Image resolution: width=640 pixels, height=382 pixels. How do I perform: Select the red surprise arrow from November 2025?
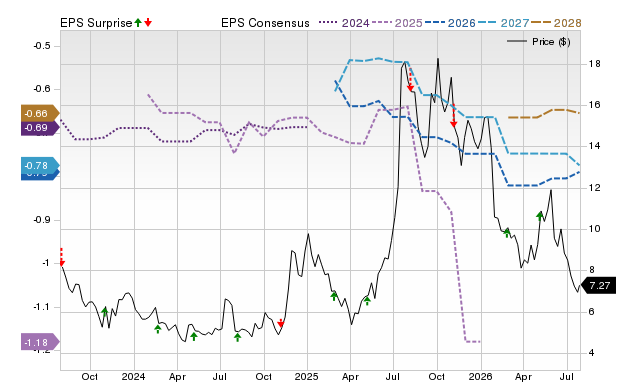tap(453, 115)
